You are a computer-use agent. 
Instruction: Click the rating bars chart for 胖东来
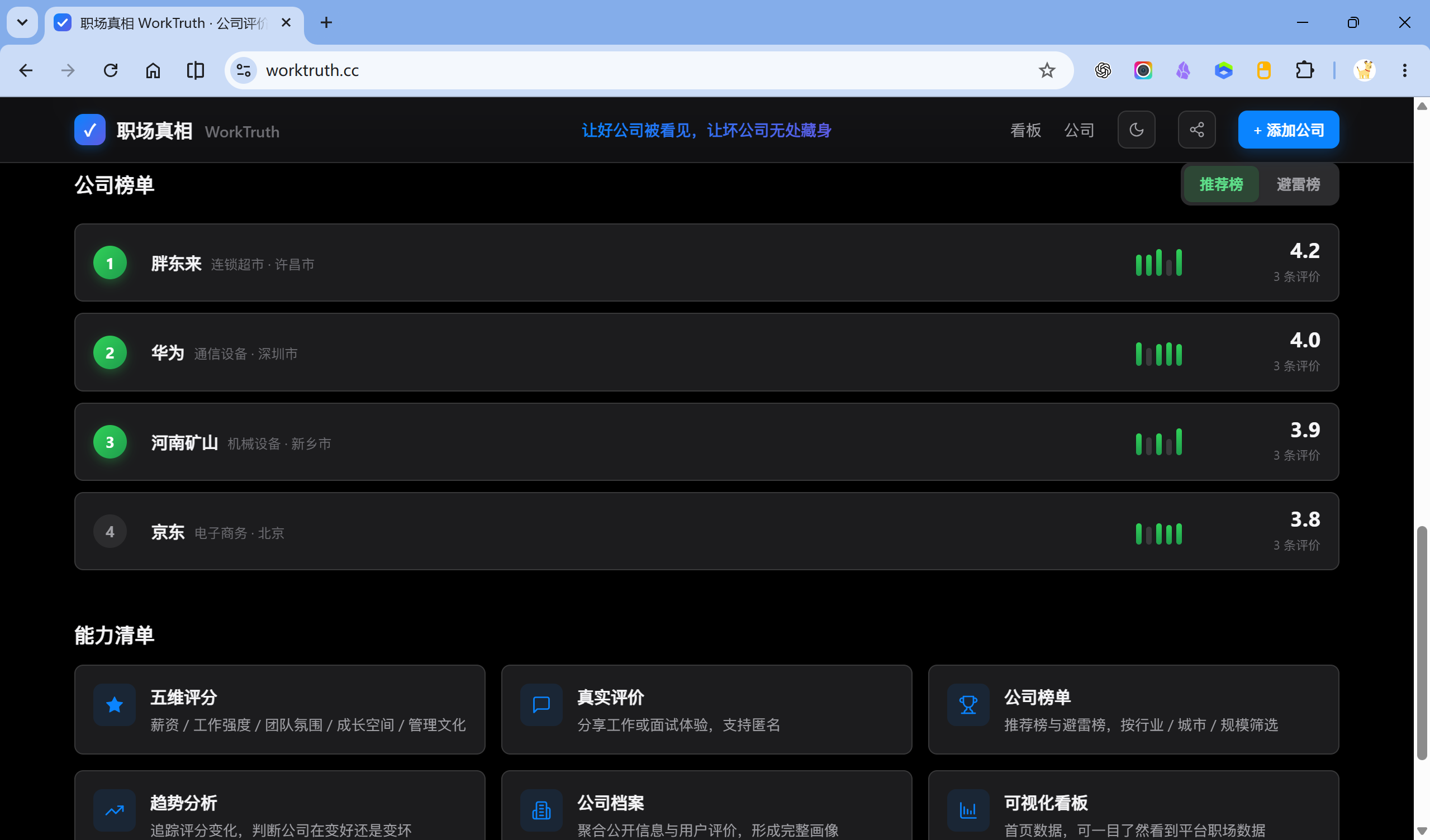pyautogui.click(x=1158, y=262)
